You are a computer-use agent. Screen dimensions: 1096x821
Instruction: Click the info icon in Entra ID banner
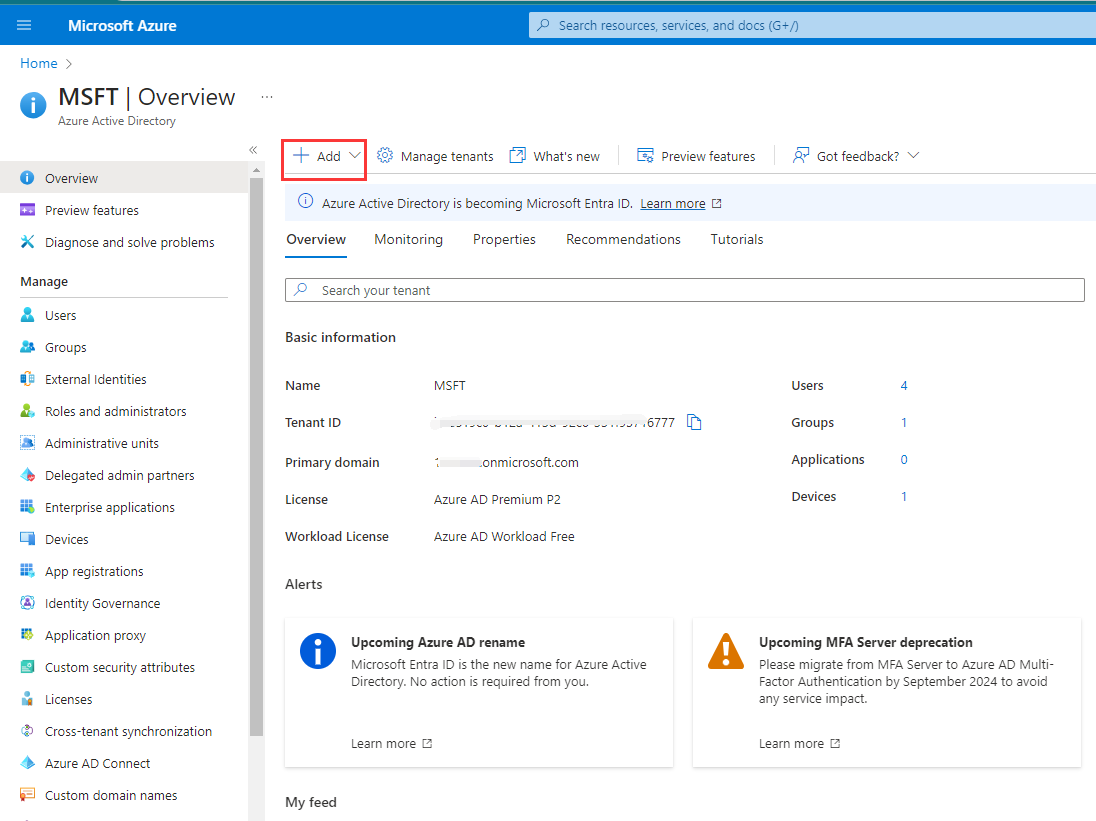305,202
